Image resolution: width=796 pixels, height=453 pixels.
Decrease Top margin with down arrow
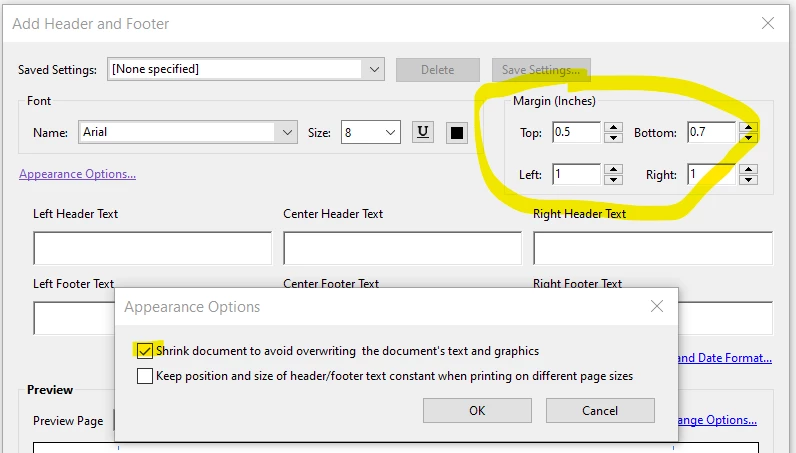tap(613, 138)
